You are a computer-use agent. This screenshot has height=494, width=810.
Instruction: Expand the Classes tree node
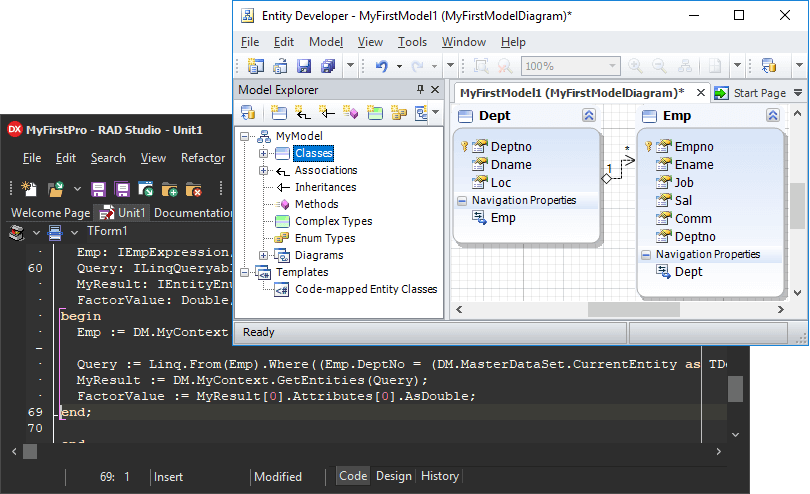(264, 153)
